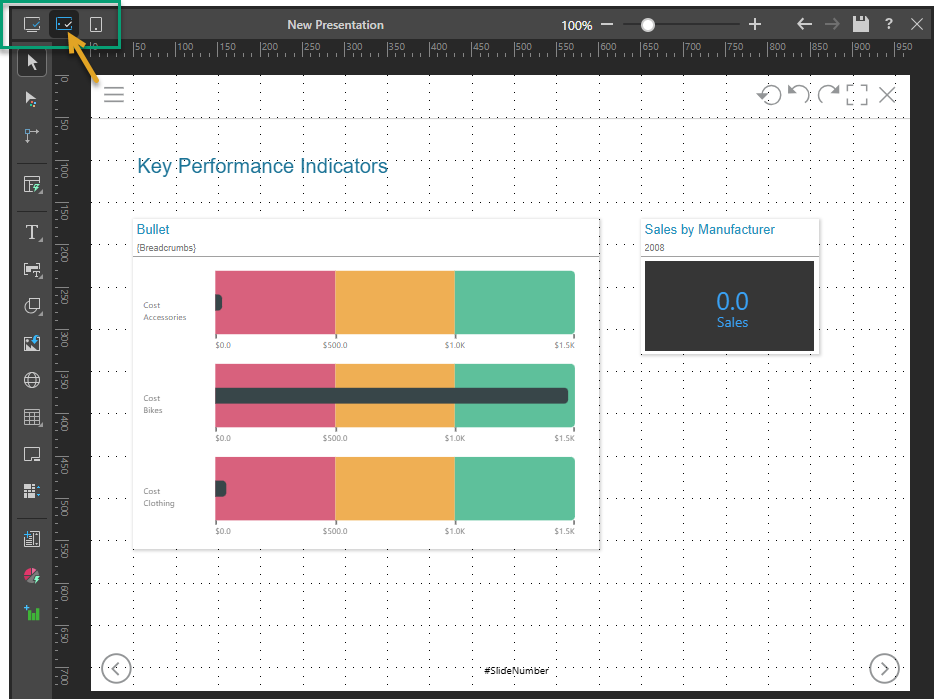
Task: Expand the green bar chart tool
Action: coord(32,612)
